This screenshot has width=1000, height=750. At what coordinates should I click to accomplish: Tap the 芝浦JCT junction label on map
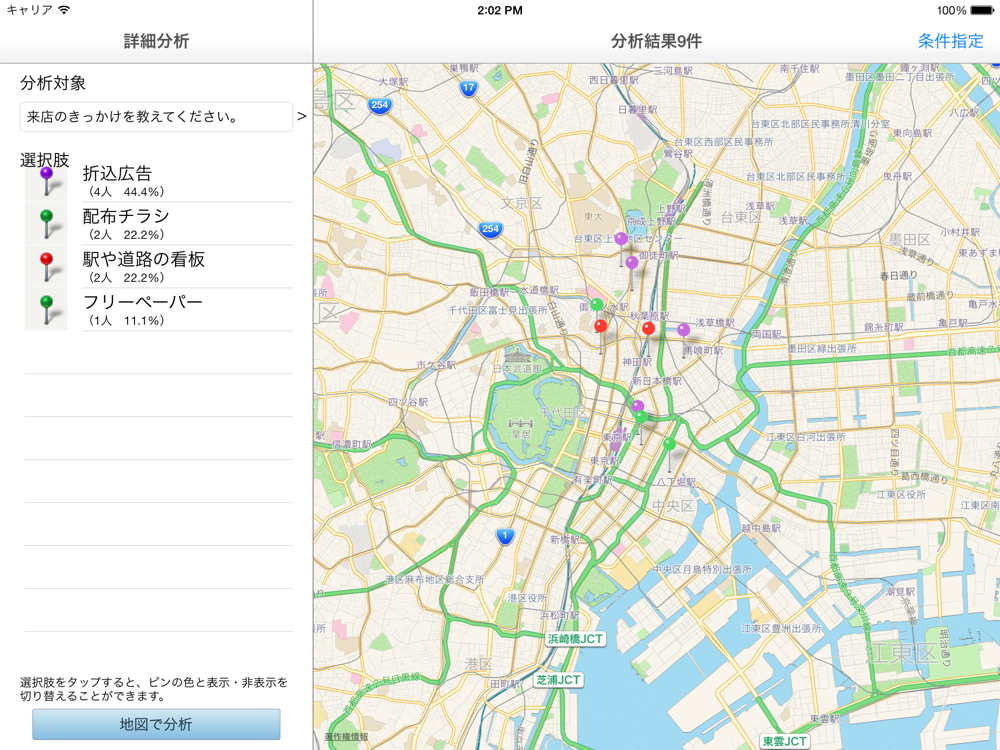point(558,680)
